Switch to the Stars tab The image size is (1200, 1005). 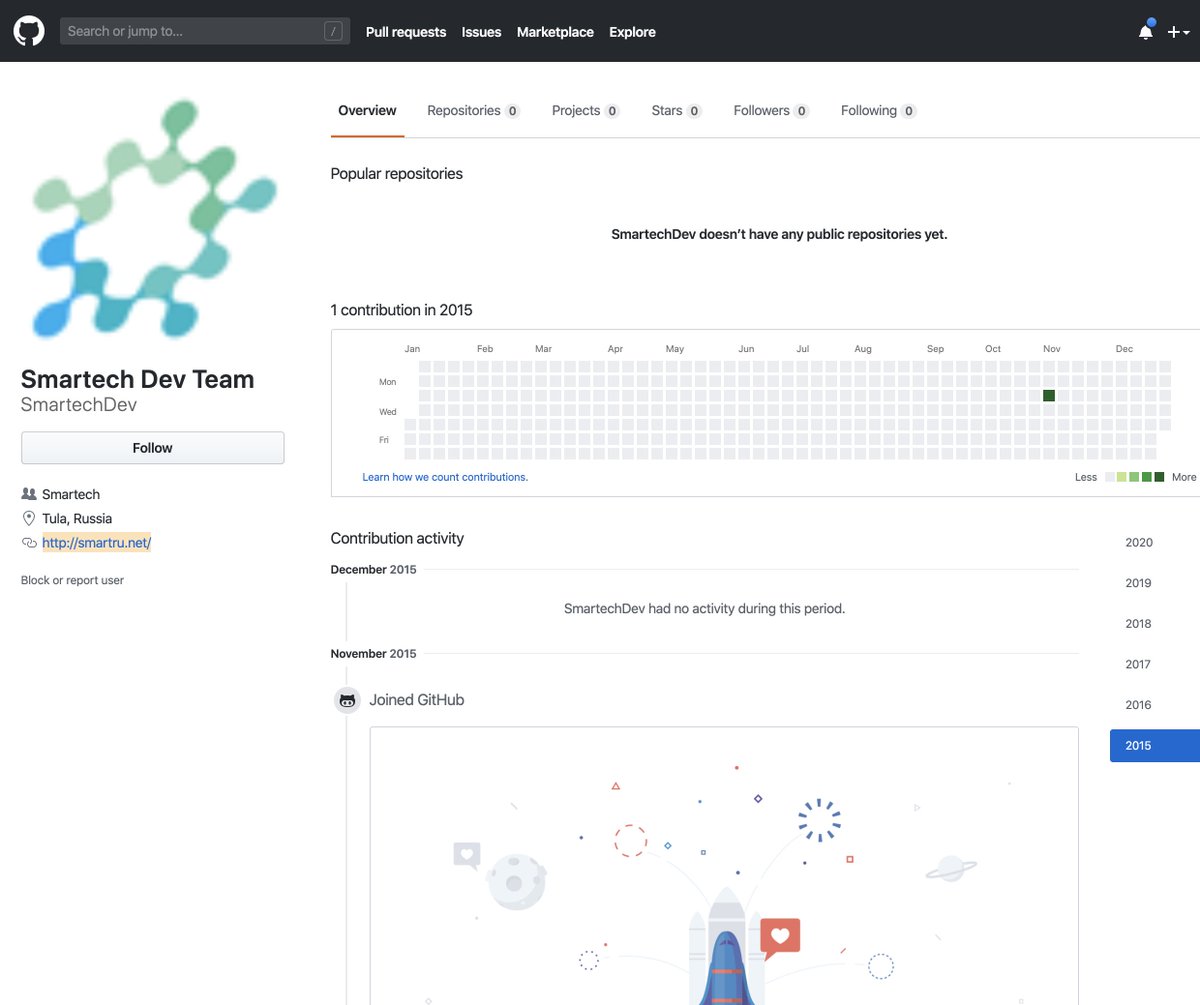tap(676, 111)
